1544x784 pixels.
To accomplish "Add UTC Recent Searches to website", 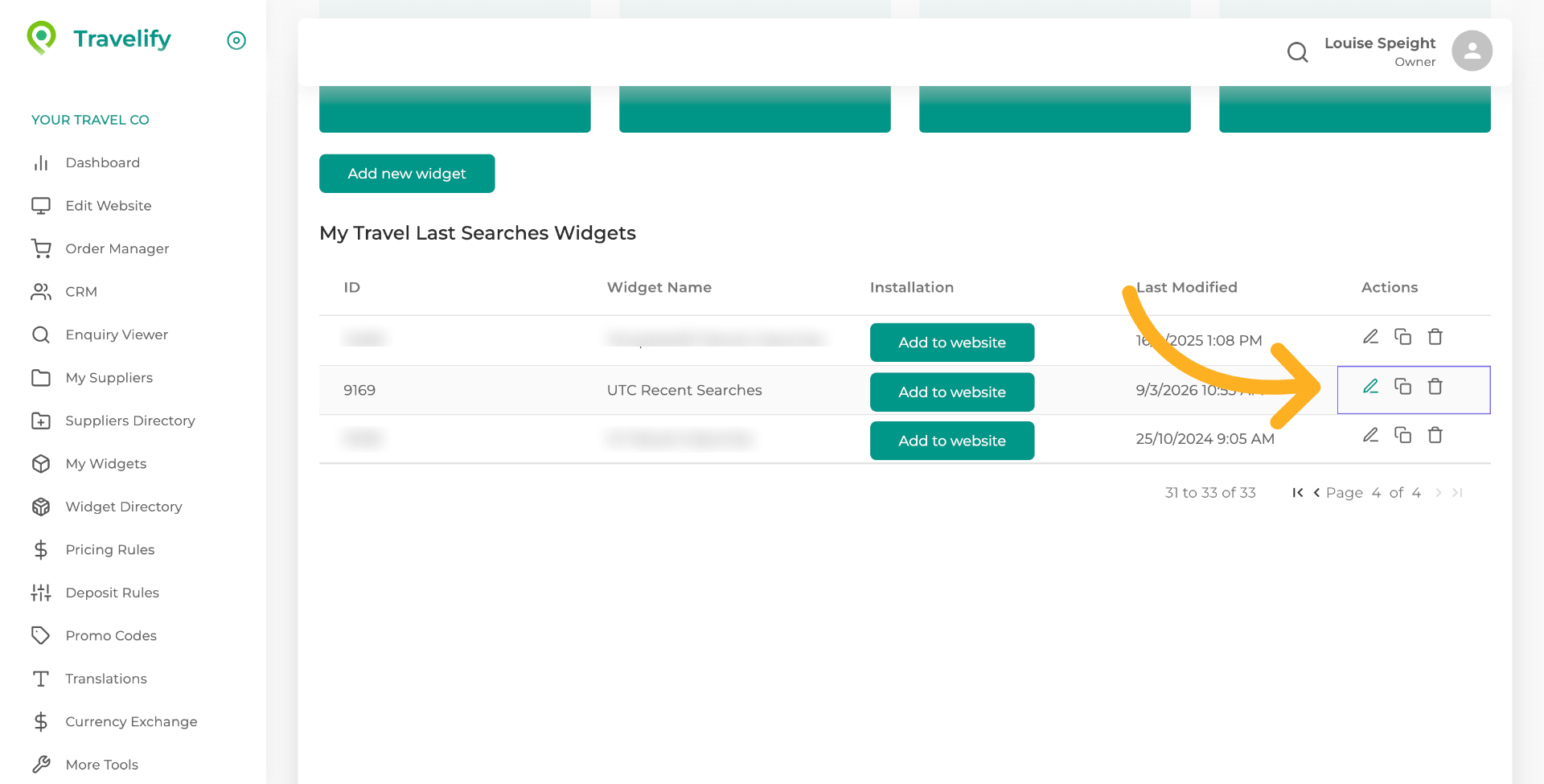I will point(951,392).
